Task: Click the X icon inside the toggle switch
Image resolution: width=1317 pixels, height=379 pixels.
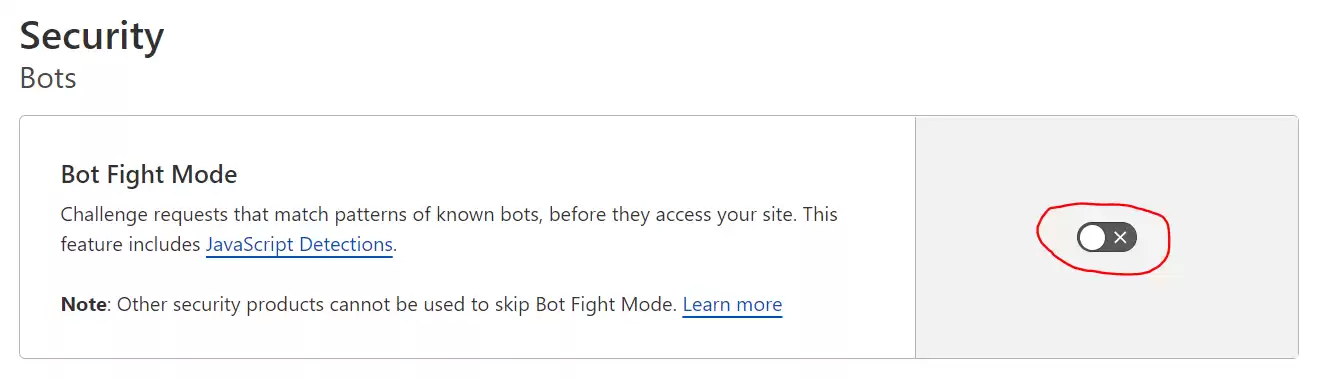Action: pyautogui.click(x=1120, y=237)
